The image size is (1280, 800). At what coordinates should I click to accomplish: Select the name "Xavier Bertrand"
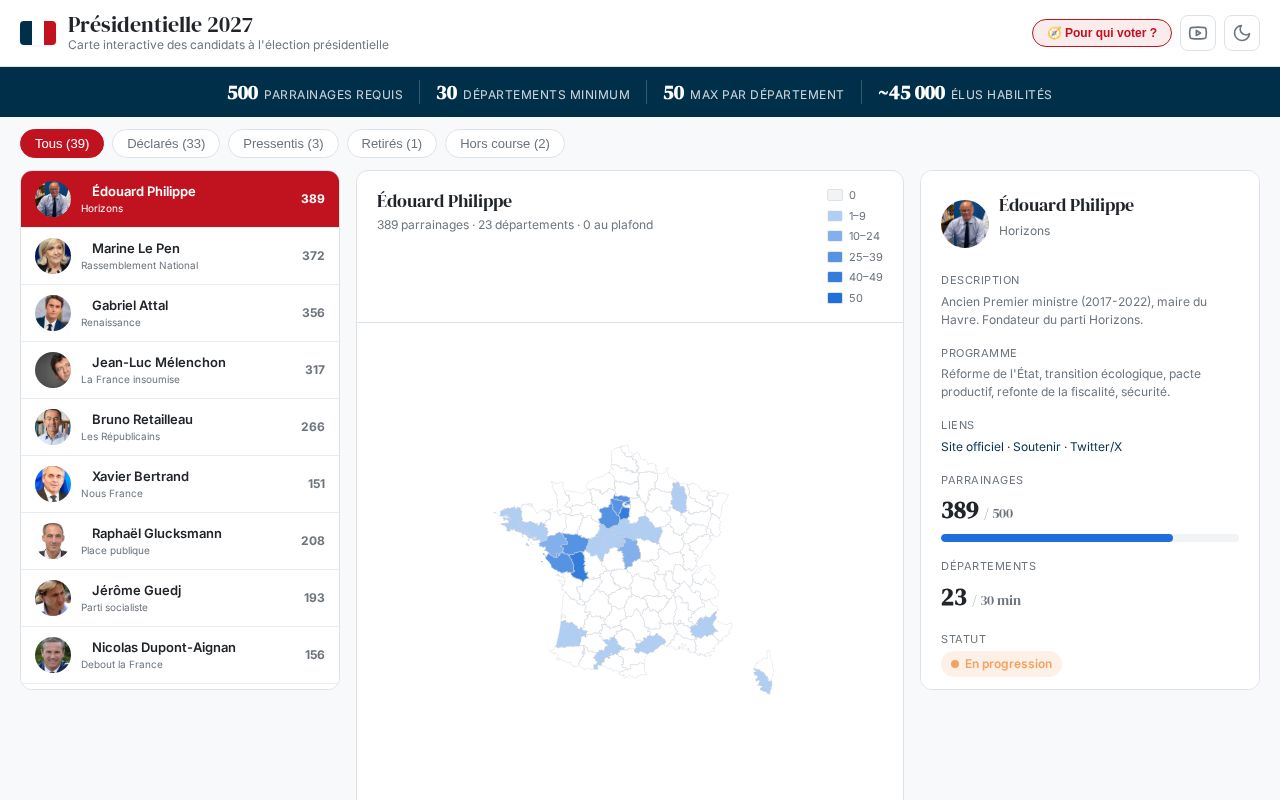pyautogui.click(x=140, y=476)
